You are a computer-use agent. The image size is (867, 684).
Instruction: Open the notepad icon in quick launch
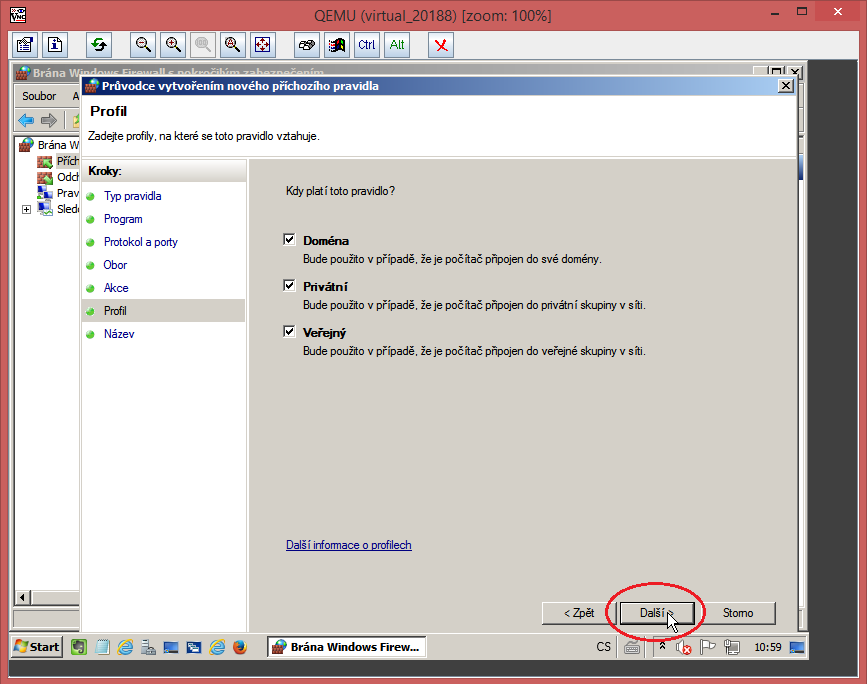[x=102, y=647]
